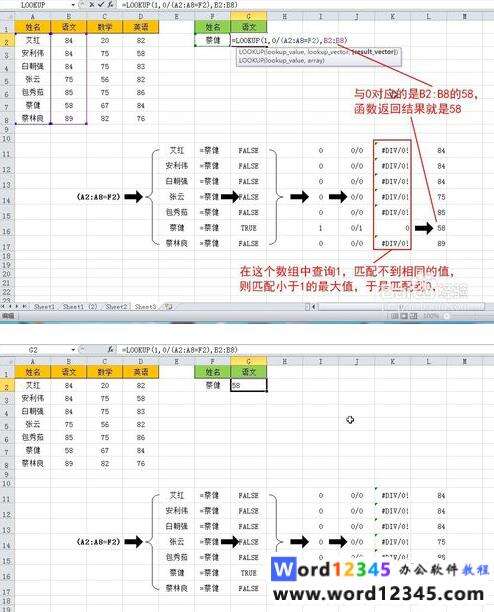The width and height of the screenshot is (494, 612).
Task: Click the Page Break Preview icon in the status bar
Action: tap(414, 316)
